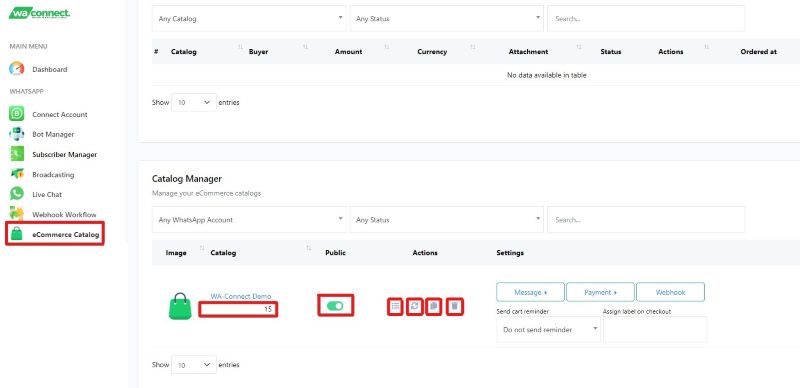
Task: Open the WA-Connect Demo catalog link
Action: coord(241,296)
